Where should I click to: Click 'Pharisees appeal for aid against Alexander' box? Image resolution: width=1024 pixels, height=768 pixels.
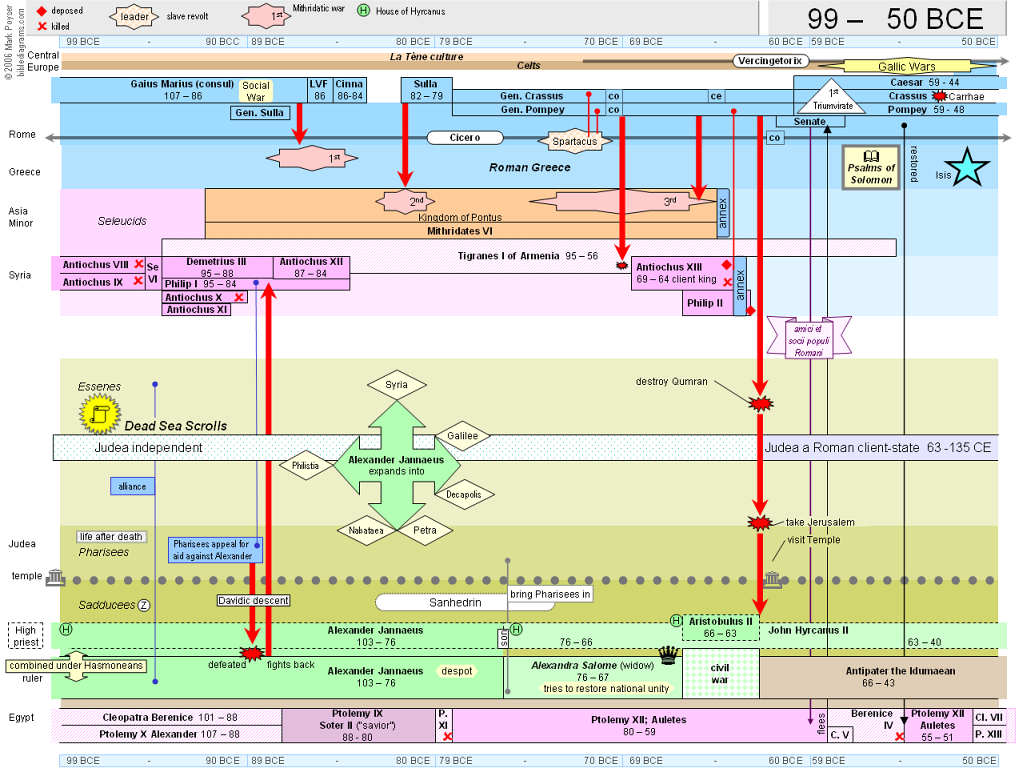pos(216,550)
